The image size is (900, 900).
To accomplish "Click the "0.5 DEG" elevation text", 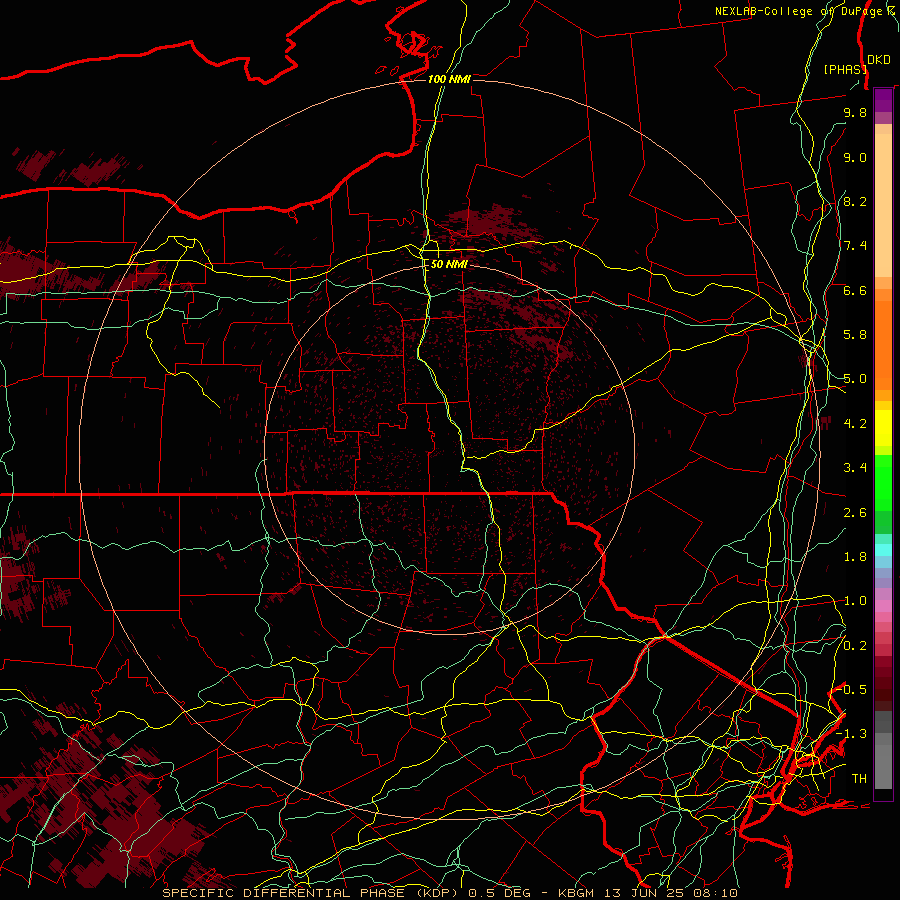I will [498, 893].
